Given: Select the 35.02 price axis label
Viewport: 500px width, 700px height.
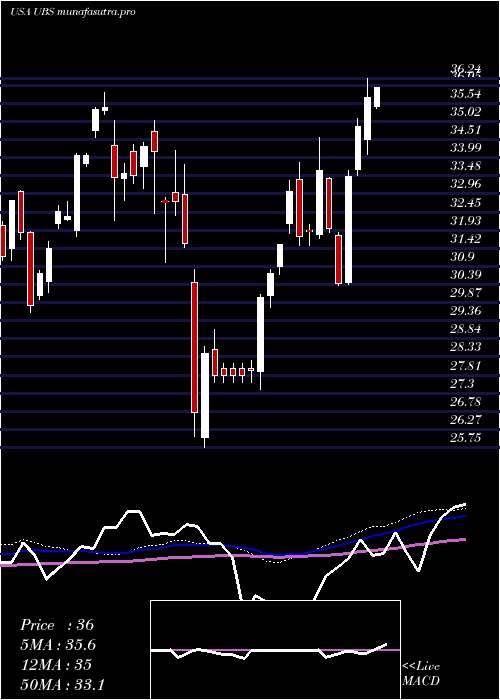Looking at the screenshot, I should [x=465, y=112].
